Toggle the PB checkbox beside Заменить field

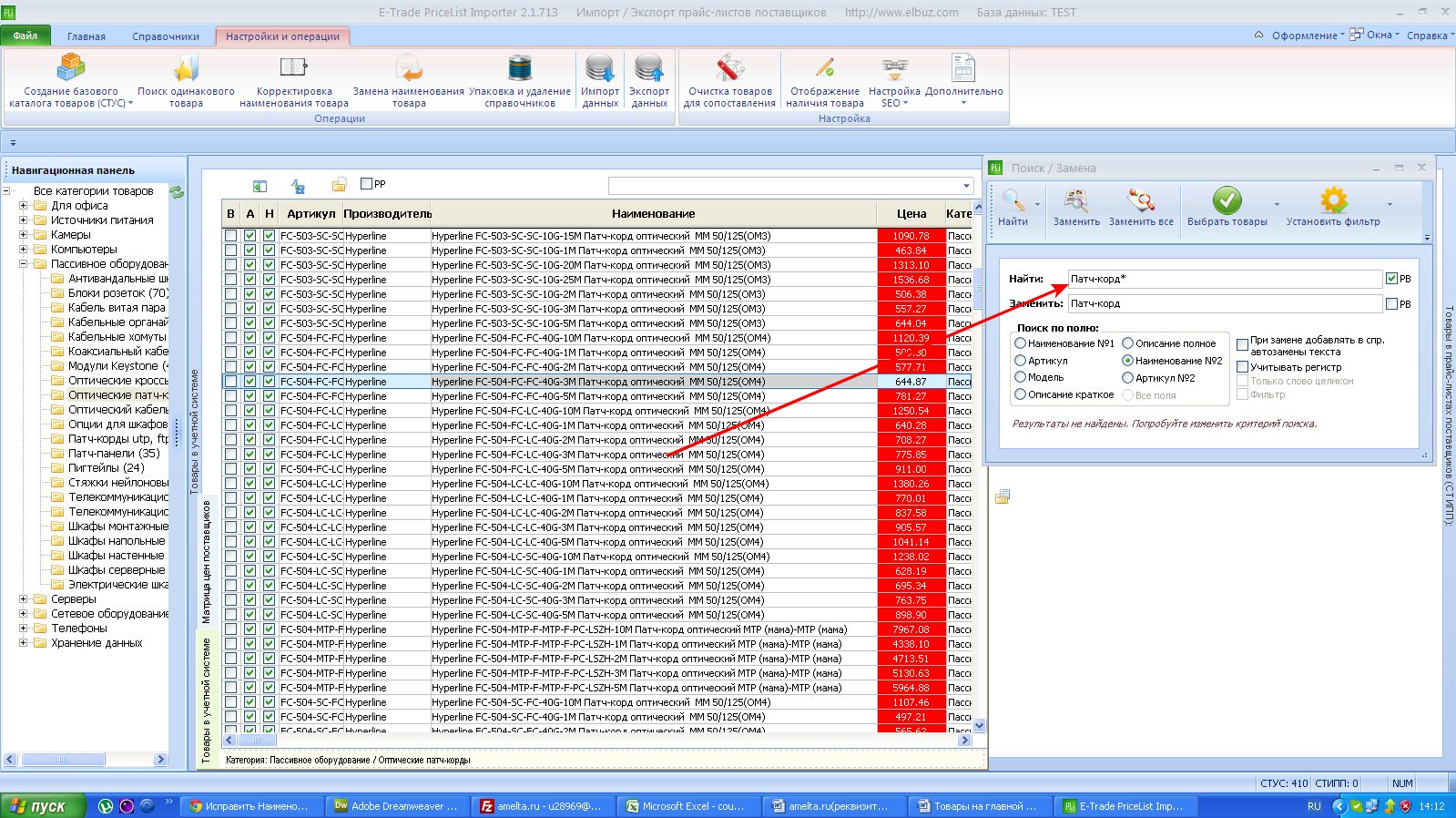pos(1391,303)
